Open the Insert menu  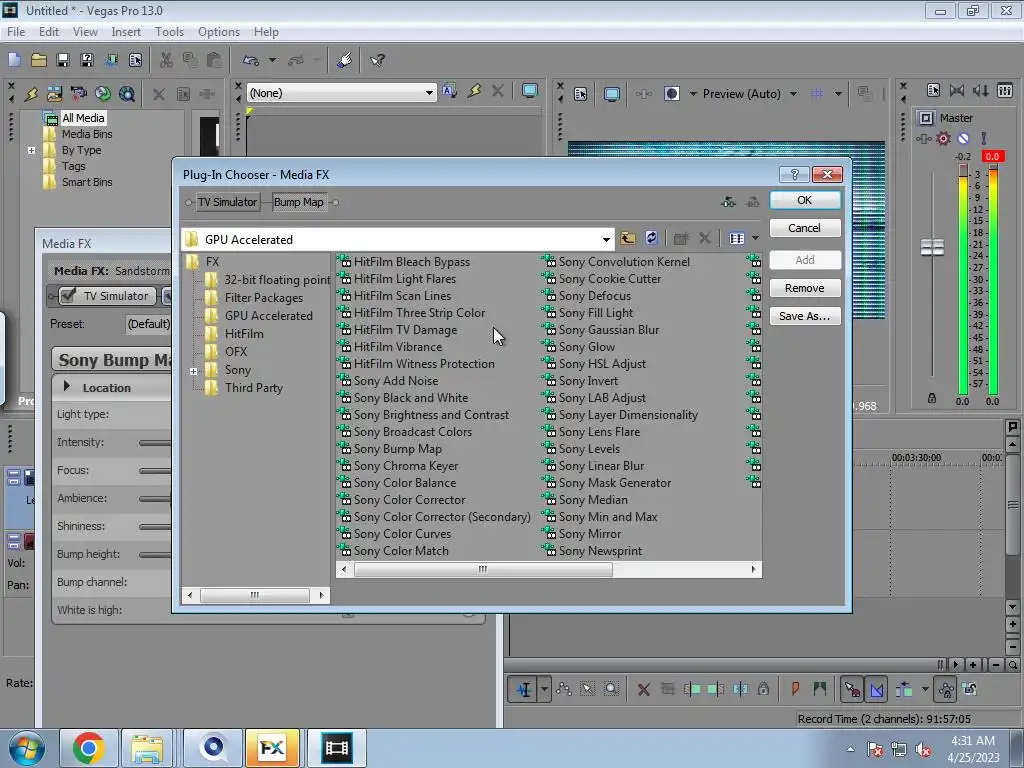pyautogui.click(x=126, y=31)
